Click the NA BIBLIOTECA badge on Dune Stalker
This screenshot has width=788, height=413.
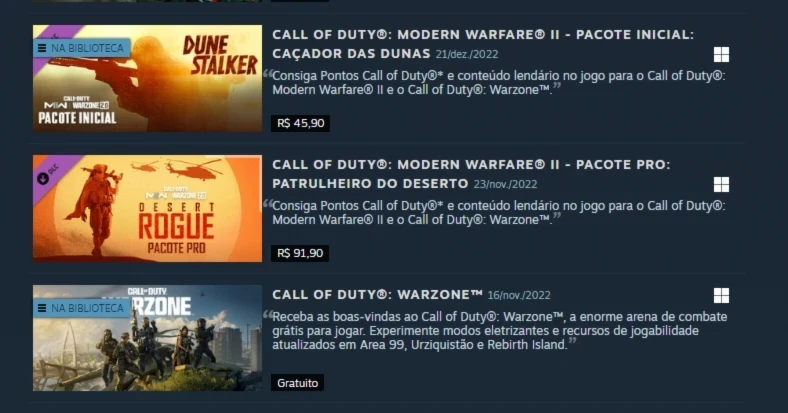[x=82, y=48]
